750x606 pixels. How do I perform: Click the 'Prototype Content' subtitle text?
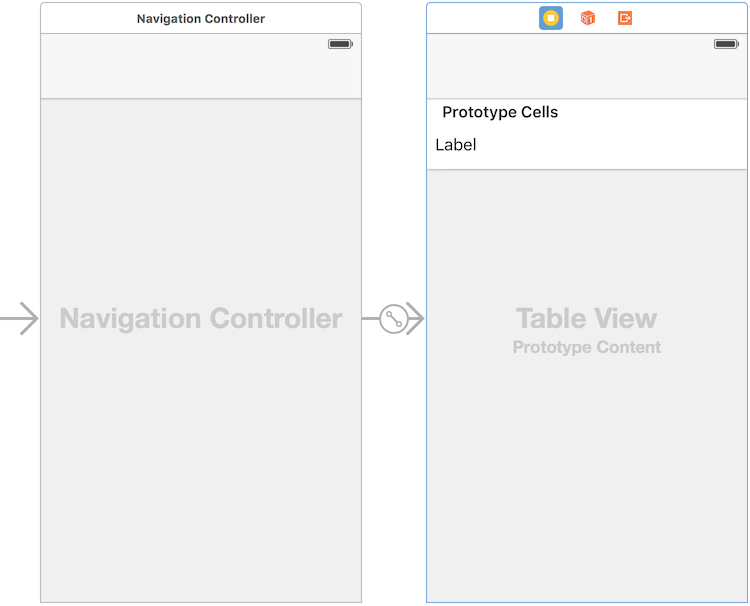[x=586, y=347]
